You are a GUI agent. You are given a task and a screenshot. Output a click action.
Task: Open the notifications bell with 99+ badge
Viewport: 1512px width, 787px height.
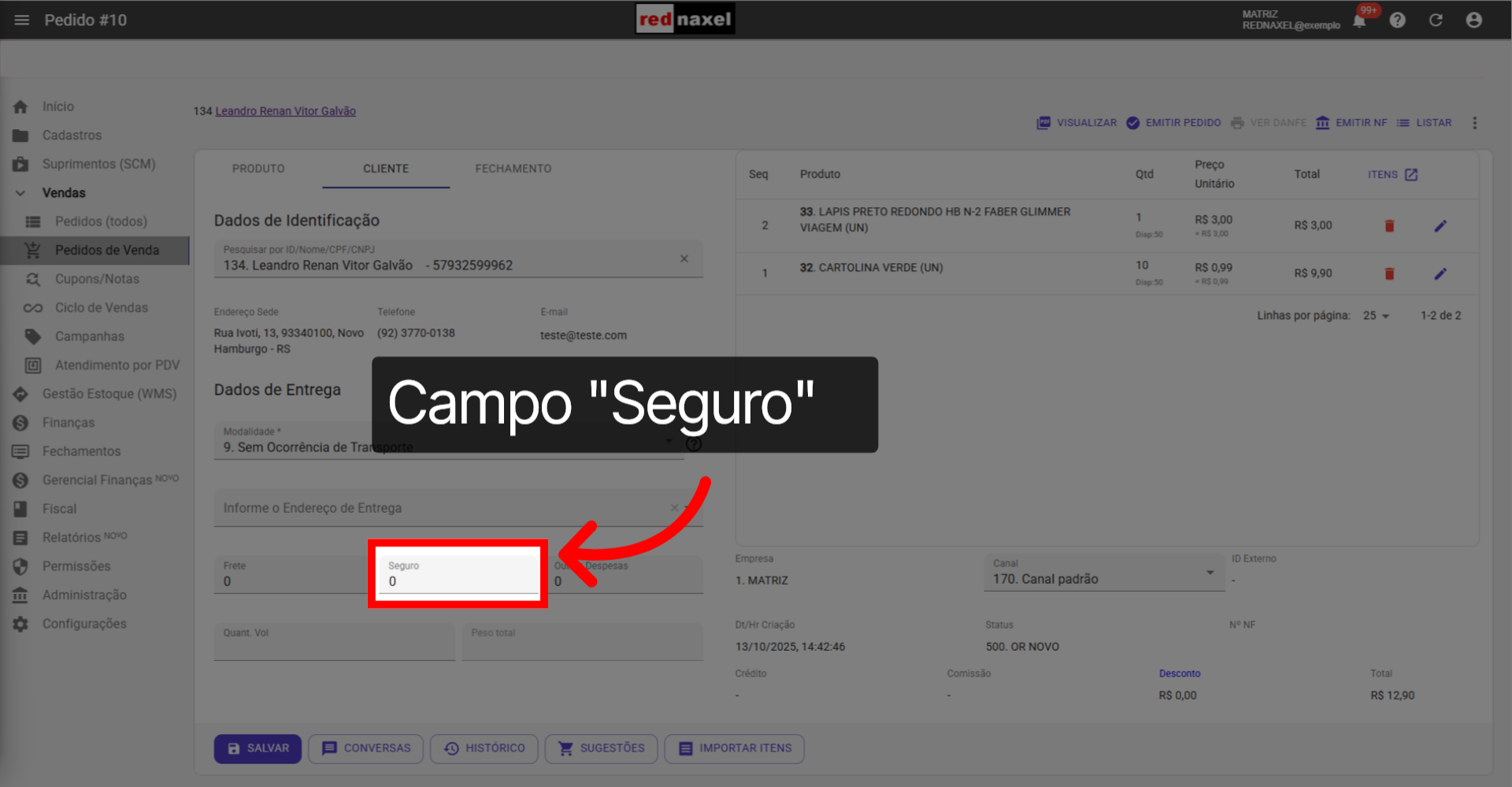pyautogui.click(x=1358, y=20)
